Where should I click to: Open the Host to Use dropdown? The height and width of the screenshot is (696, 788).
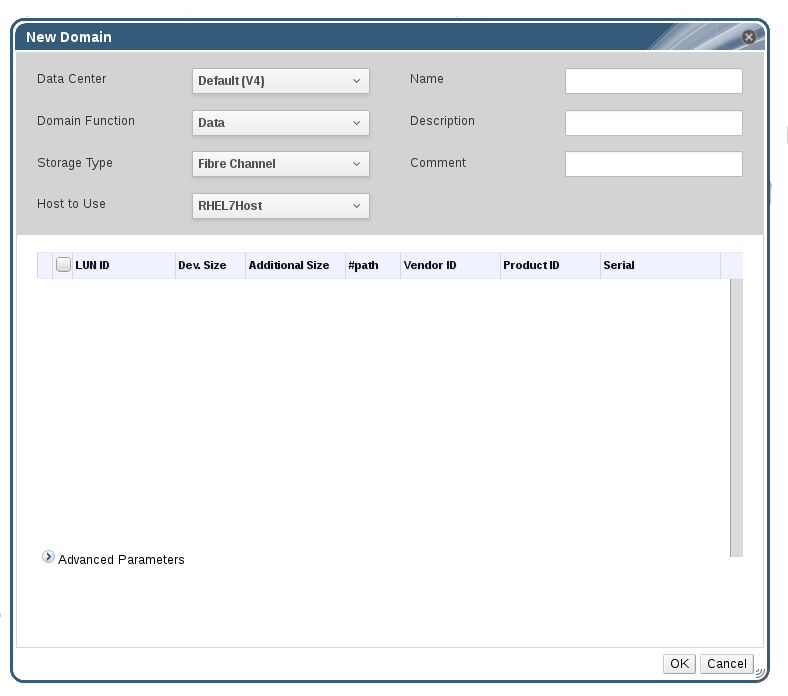[280, 206]
